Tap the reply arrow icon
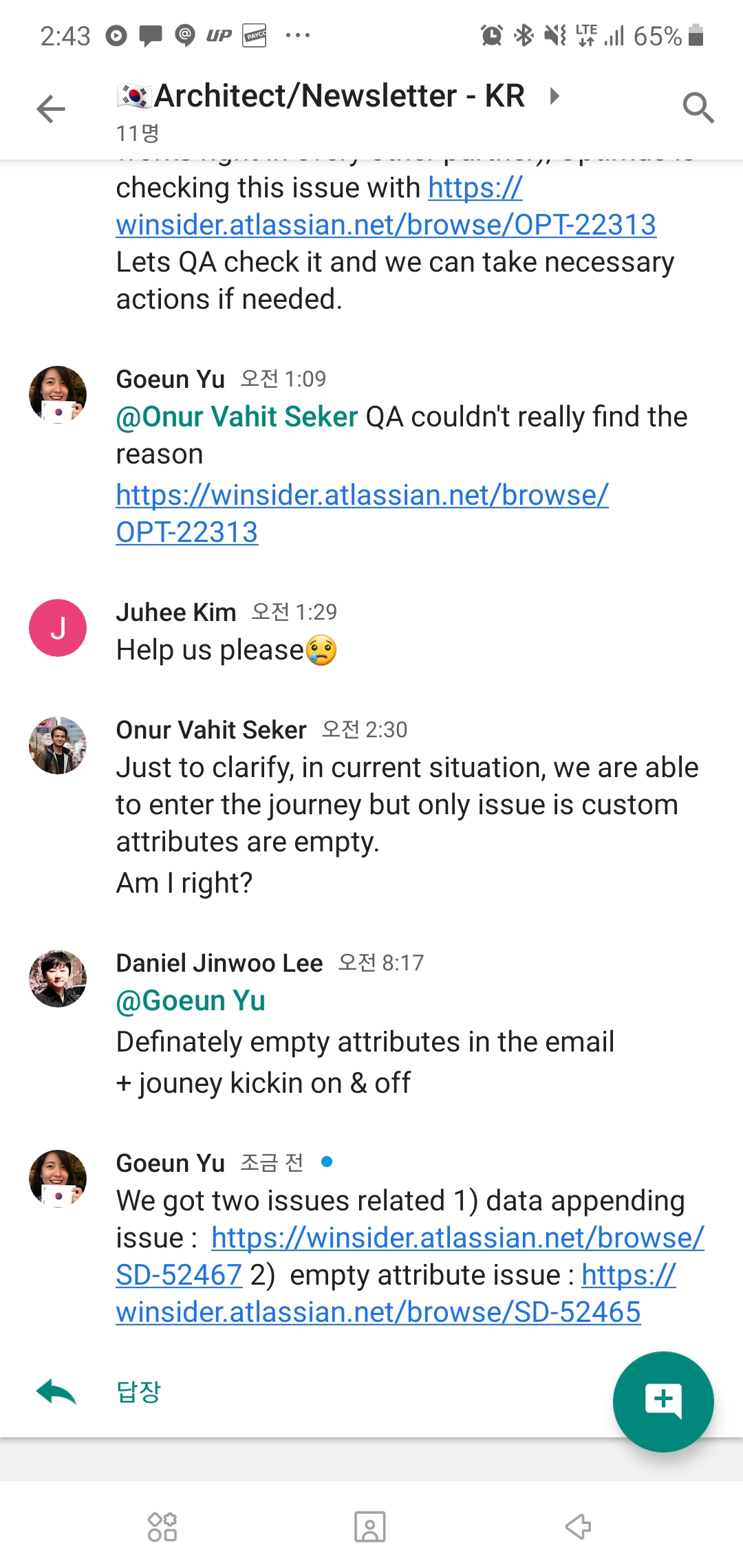743x1568 pixels. click(x=56, y=1392)
